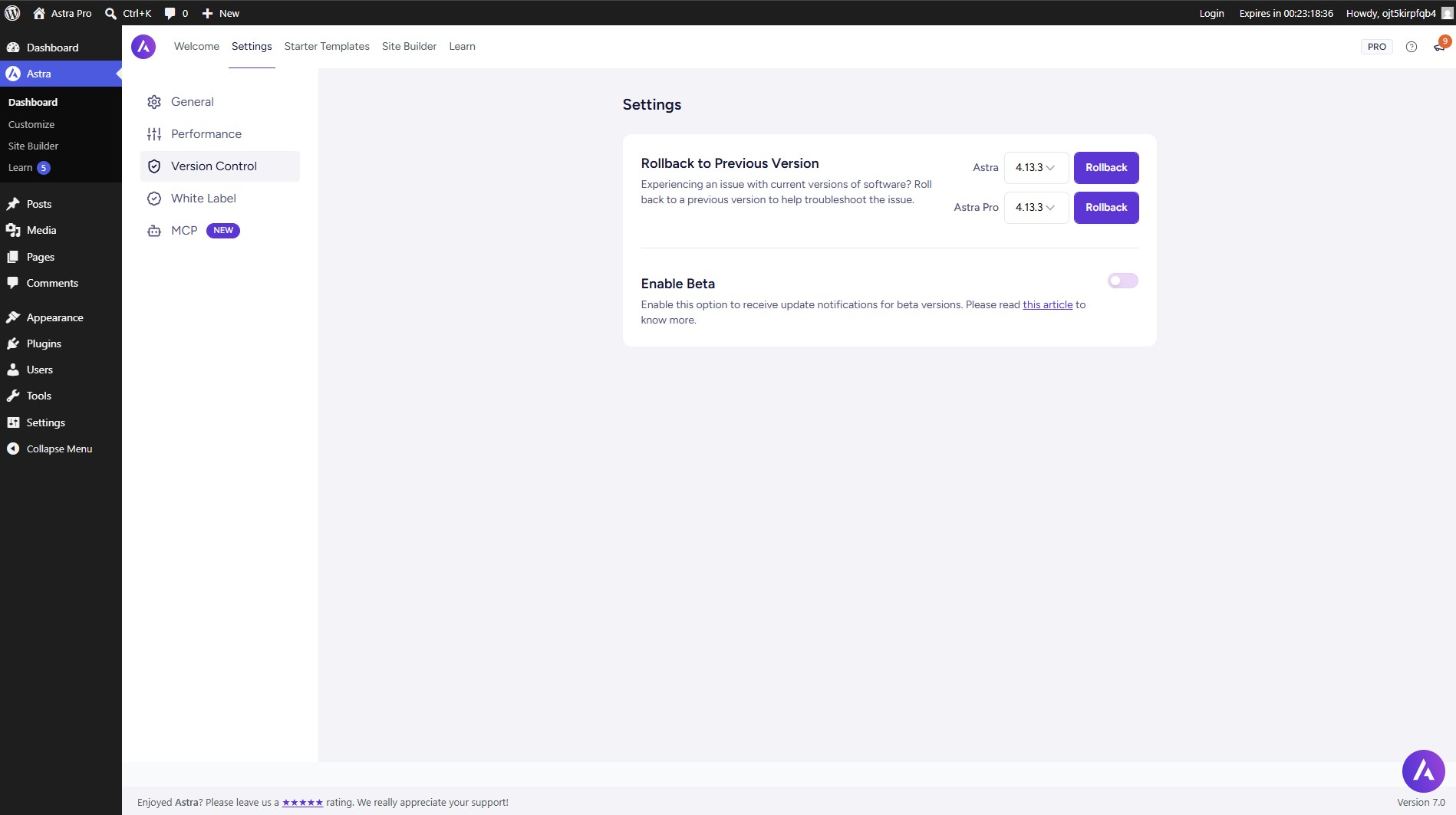Image resolution: width=1456 pixels, height=815 pixels.
Task: Click the Collapse Menu arrow icon
Action: tap(13, 449)
